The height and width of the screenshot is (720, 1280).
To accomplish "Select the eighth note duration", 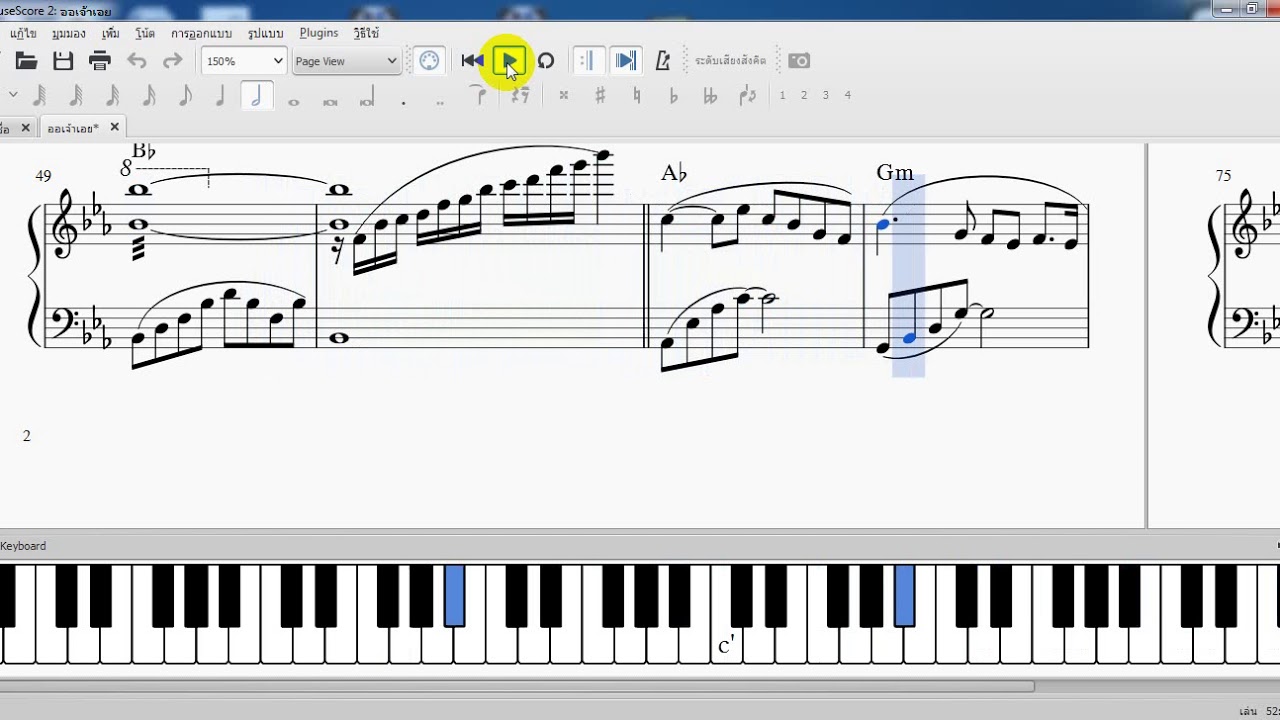I will point(185,96).
